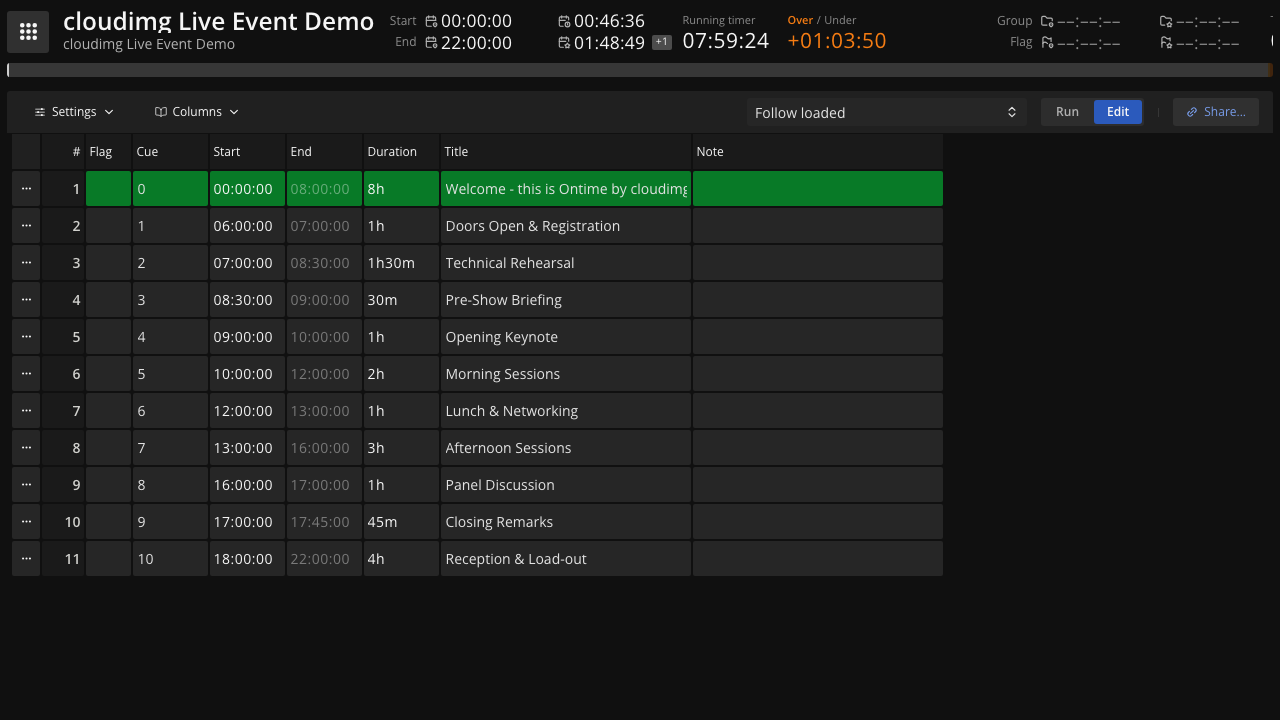Viewport: 1280px width, 720px height.
Task: Click the 8h duration cell
Action: click(401, 189)
